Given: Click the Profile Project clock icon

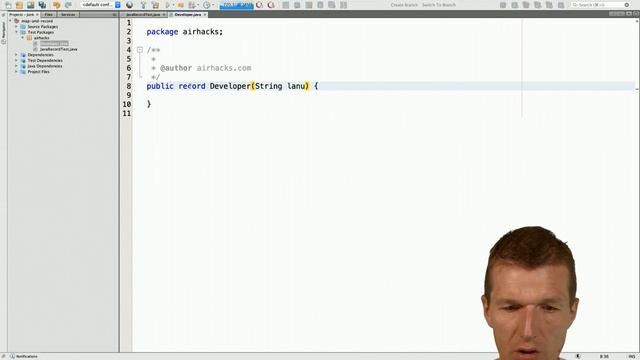Looking at the screenshot, I should coord(207,5).
